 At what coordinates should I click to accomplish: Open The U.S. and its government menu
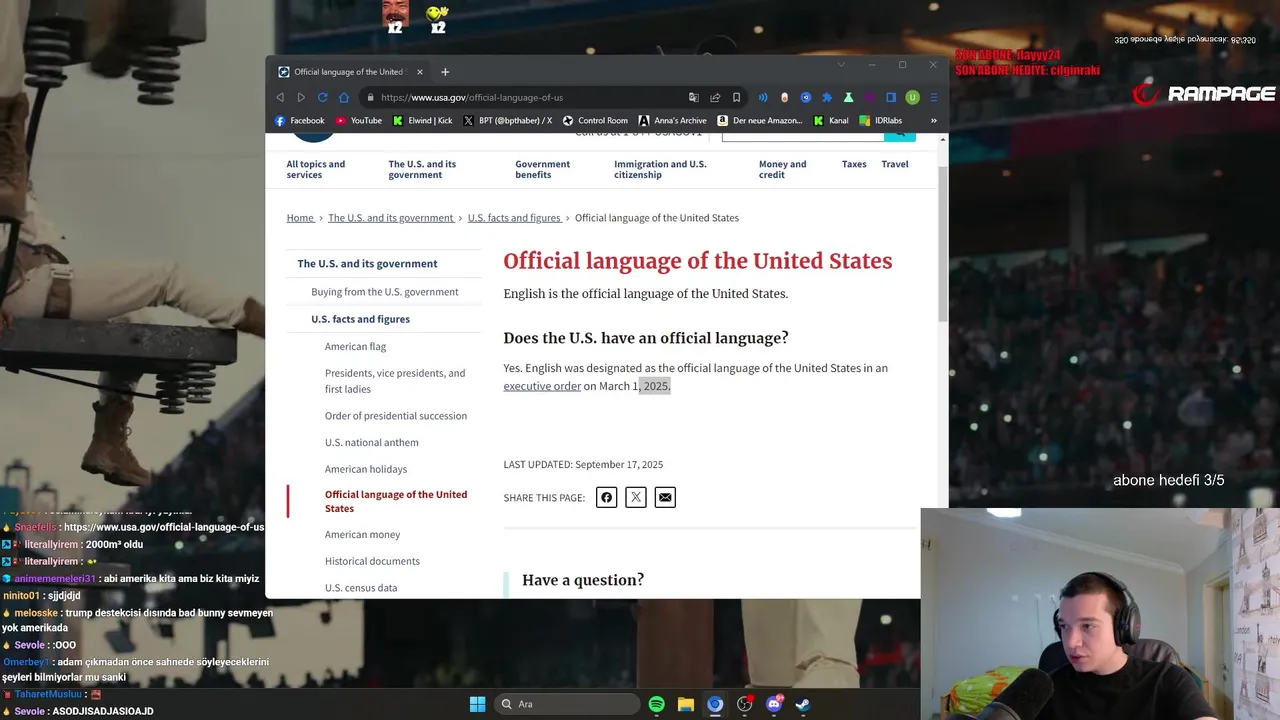[x=422, y=169]
